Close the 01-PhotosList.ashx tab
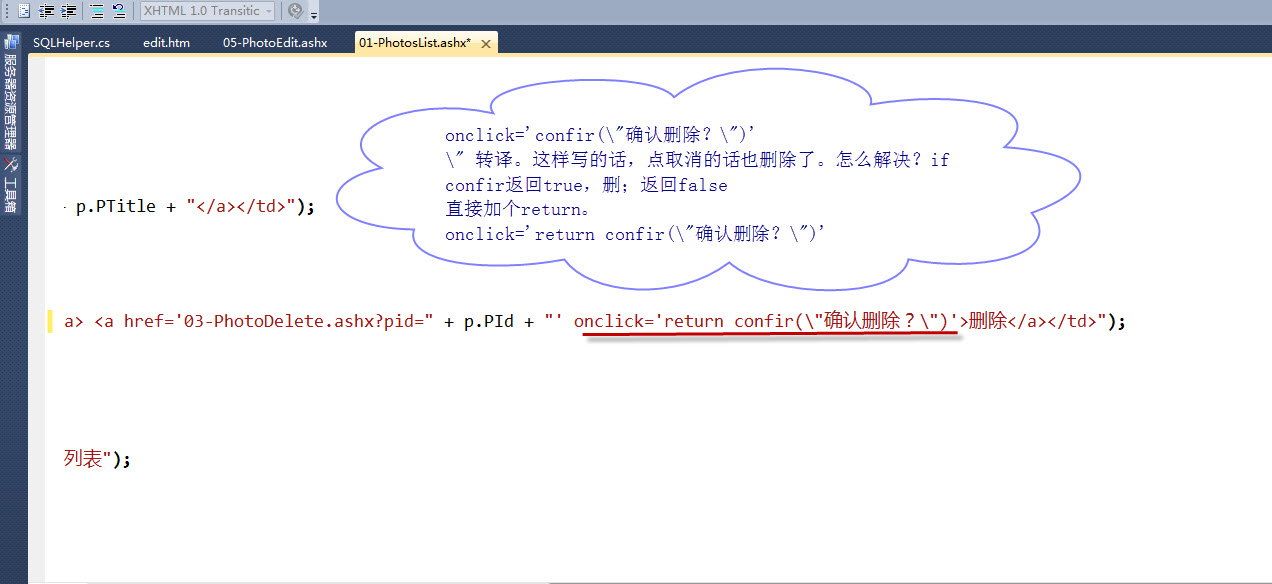Screen dimensions: 1272x584 pos(486,43)
